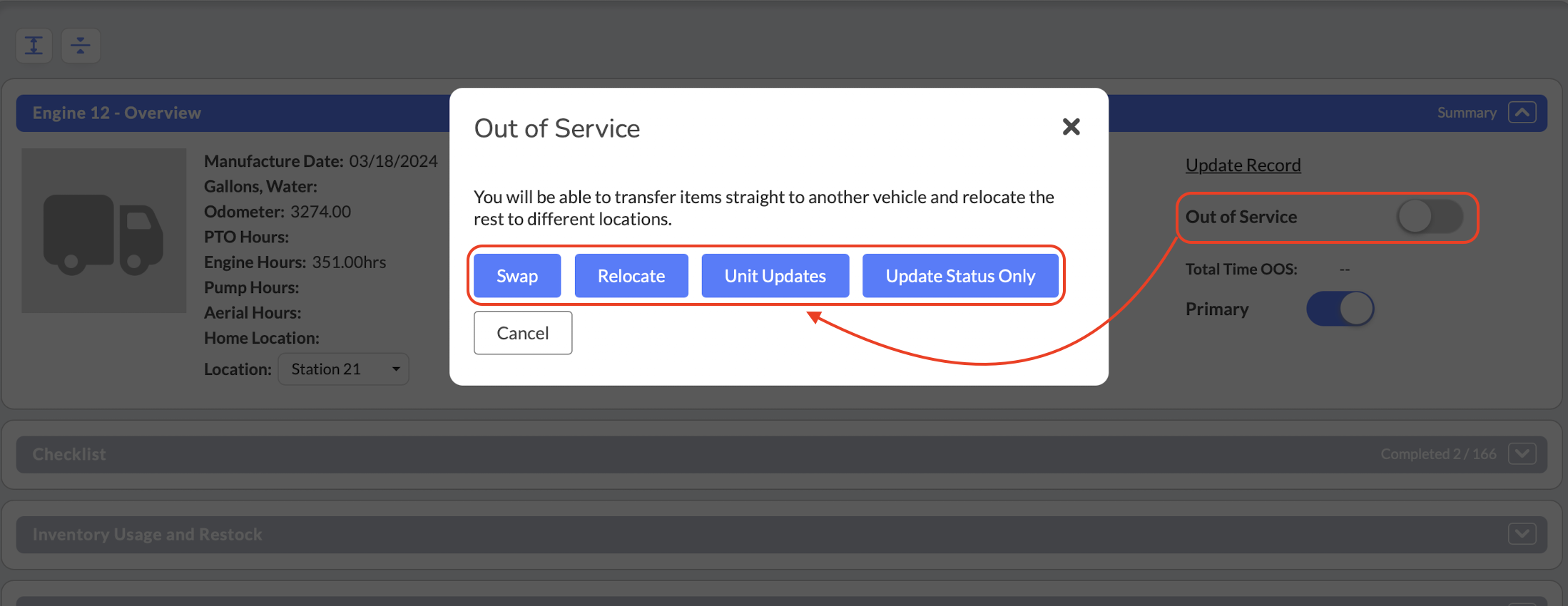Expand Inventory Usage and Restock chevron
Screen dimensions: 1568x606
1522,534
